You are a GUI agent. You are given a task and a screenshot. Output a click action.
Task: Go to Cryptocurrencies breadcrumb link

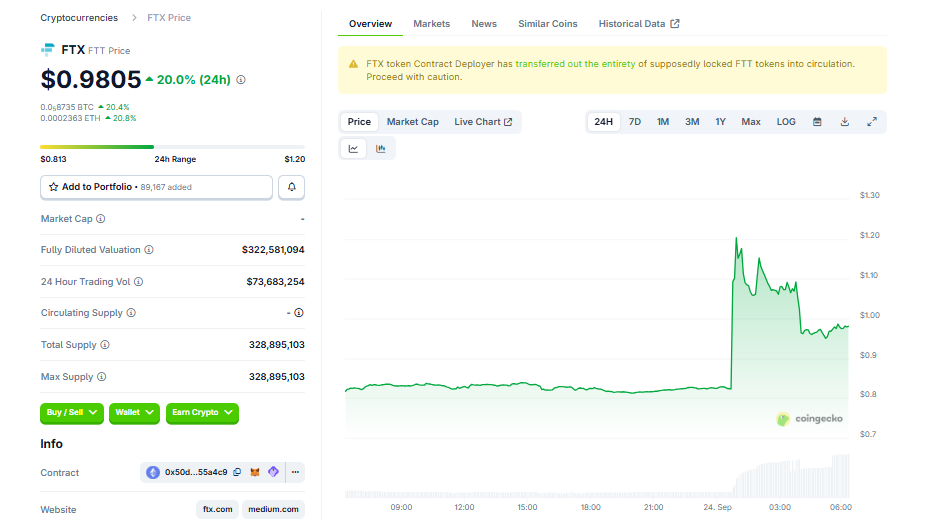pos(79,18)
